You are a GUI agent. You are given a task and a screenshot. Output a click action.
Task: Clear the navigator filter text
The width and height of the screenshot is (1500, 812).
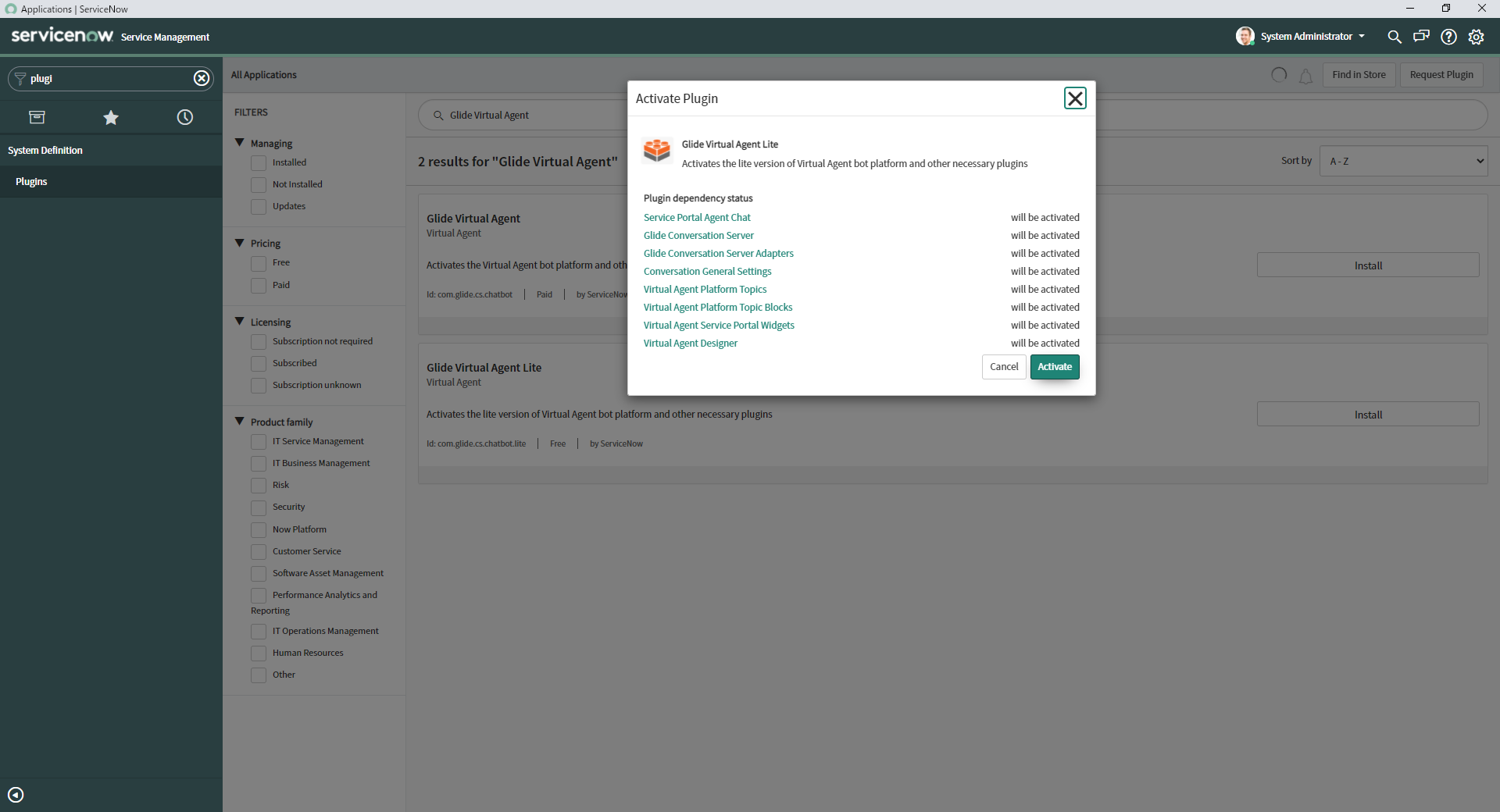(x=202, y=78)
